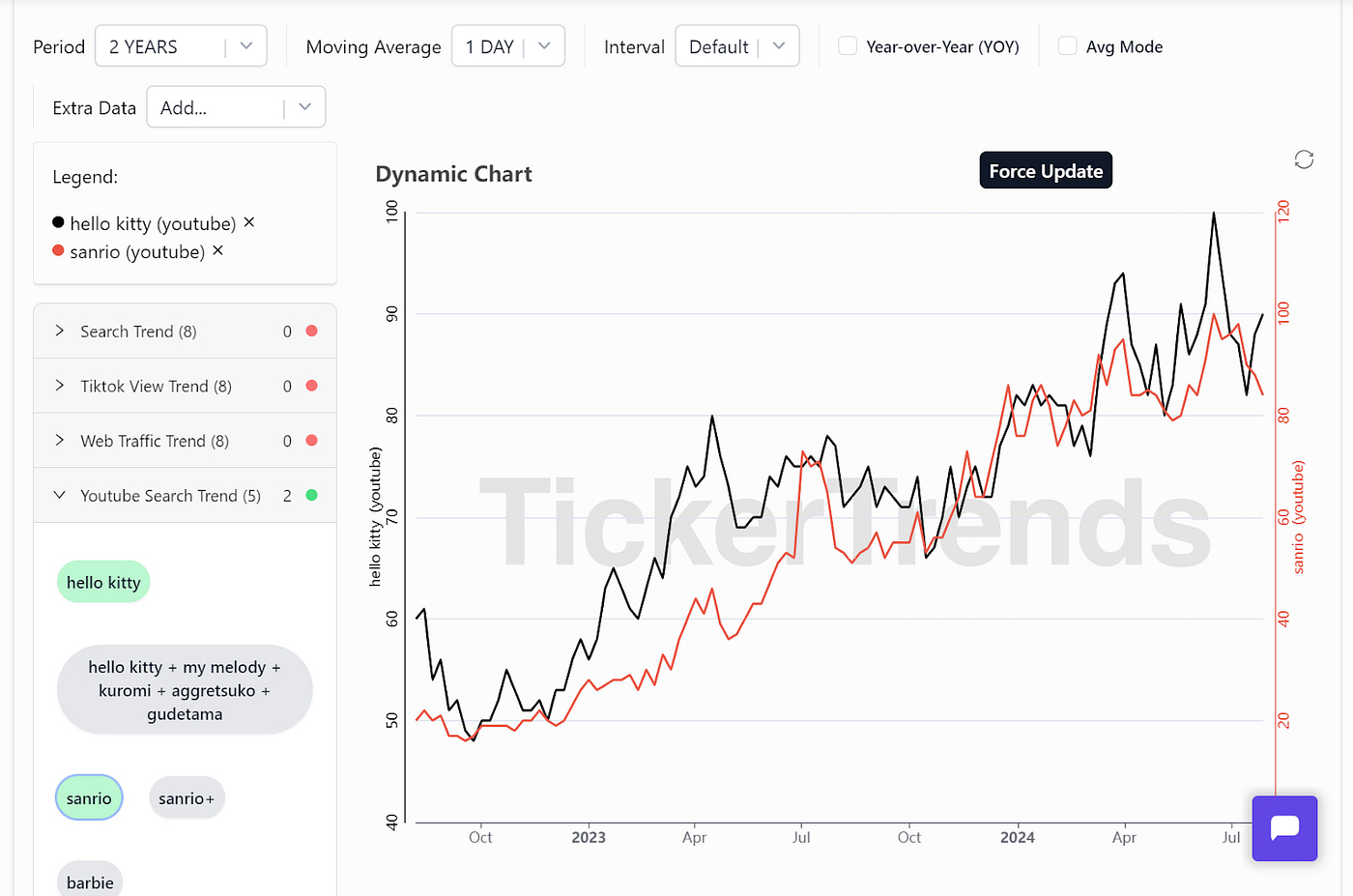Click the 2023 label on the x-axis
1353x896 pixels.
(x=589, y=837)
